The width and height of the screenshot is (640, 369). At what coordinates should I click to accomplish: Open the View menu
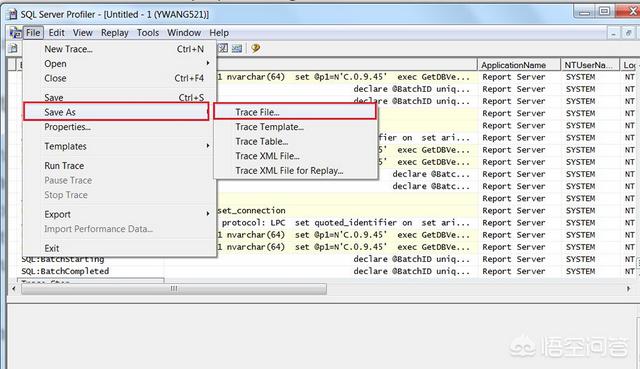[x=82, y=33]
